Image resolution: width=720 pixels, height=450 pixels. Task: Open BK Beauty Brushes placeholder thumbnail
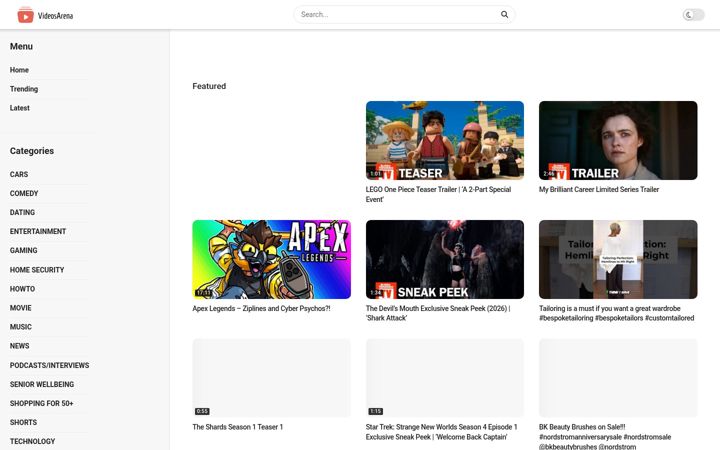pos(618,378)
